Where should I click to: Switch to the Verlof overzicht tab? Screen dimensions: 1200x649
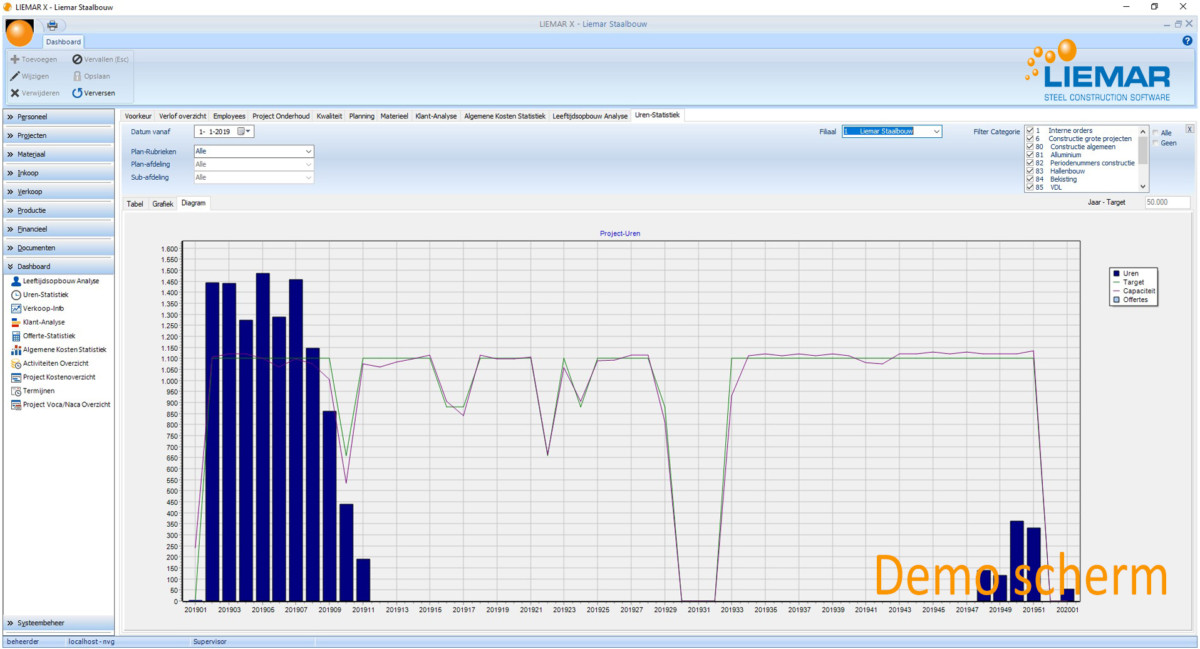[x=182, y=116]
